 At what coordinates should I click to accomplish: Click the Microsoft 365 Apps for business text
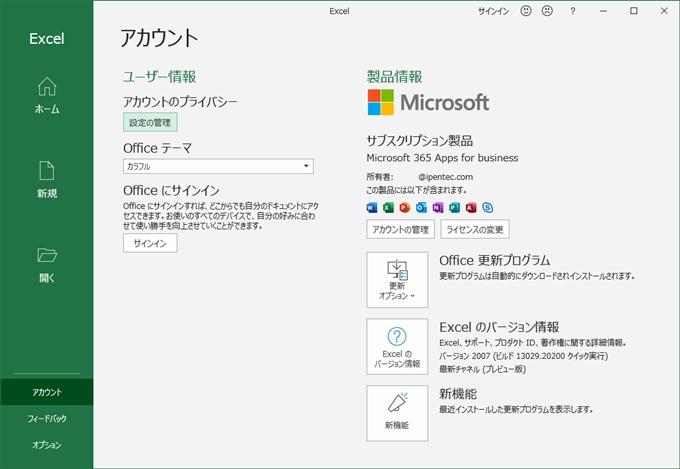click(442, 158)
